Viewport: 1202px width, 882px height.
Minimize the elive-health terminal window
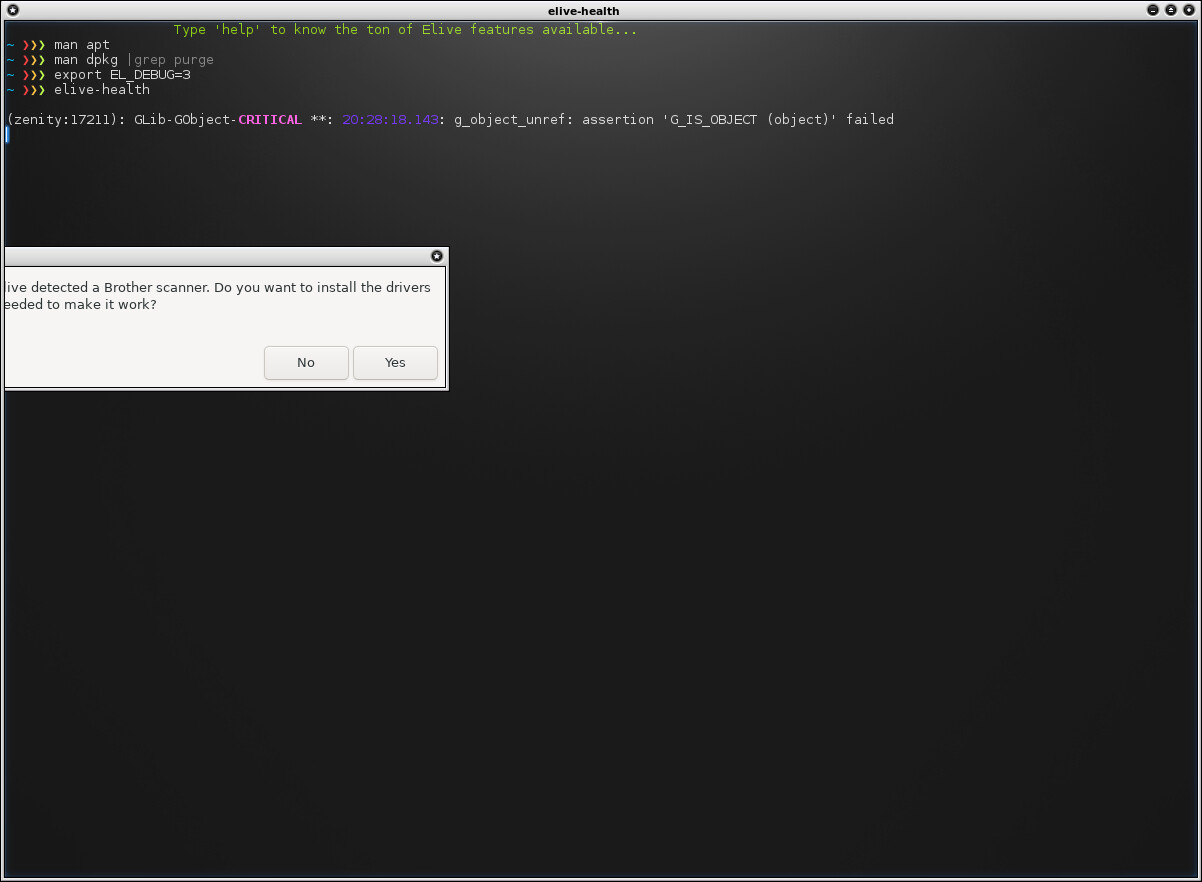1153,10
